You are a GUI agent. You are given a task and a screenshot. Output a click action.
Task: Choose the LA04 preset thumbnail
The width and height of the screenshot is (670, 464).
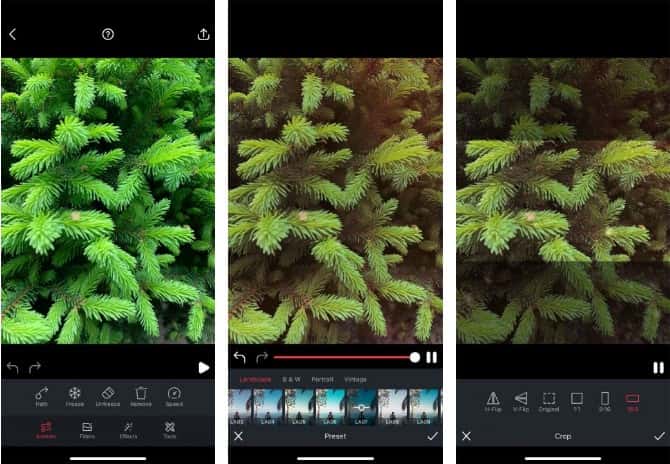click(268, 407)
